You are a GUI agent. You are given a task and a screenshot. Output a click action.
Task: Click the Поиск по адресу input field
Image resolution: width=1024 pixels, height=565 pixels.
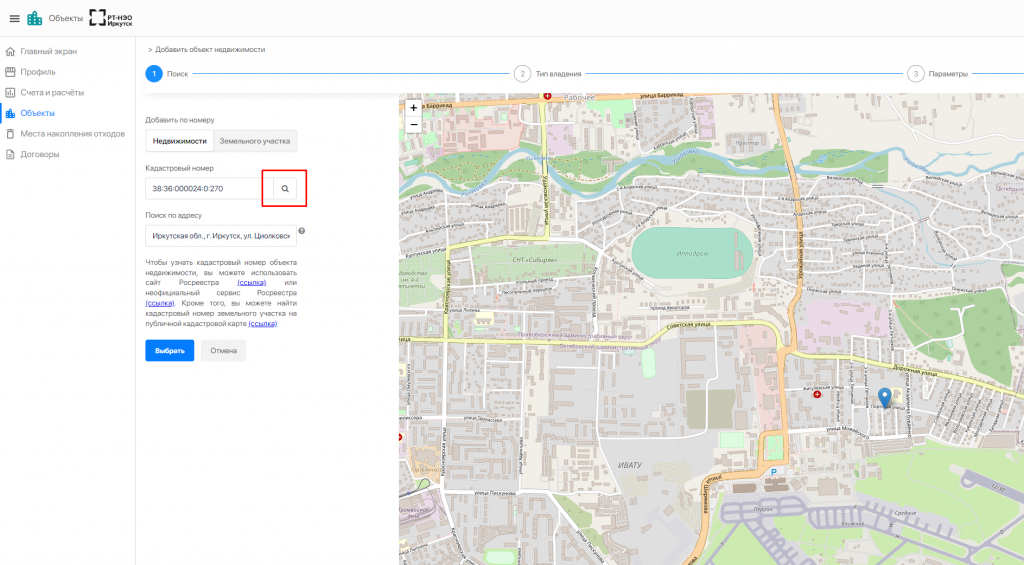tap(221, 236)
